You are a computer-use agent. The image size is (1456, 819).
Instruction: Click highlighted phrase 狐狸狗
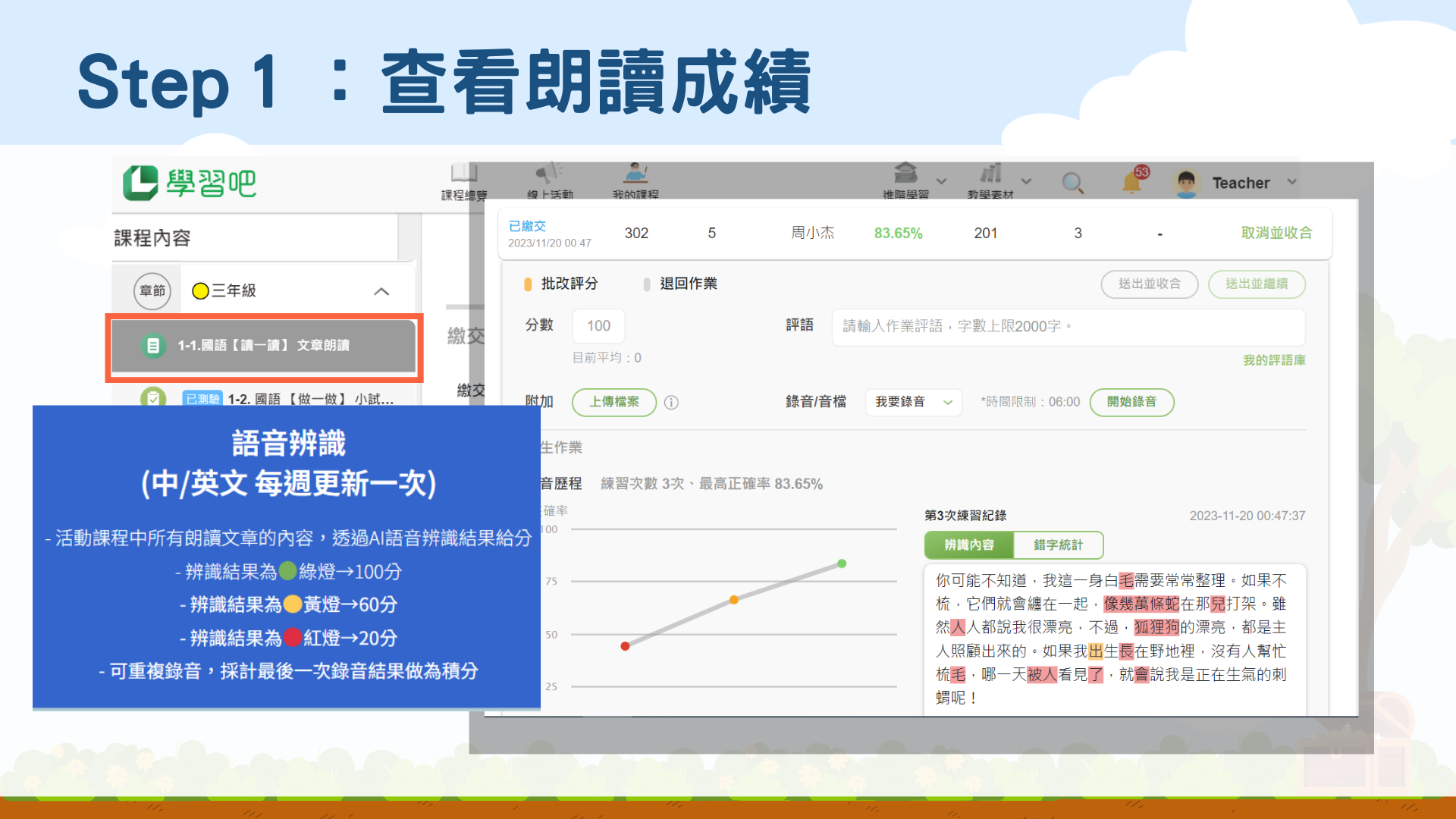pyautogui.click(x=1156, y=627)
